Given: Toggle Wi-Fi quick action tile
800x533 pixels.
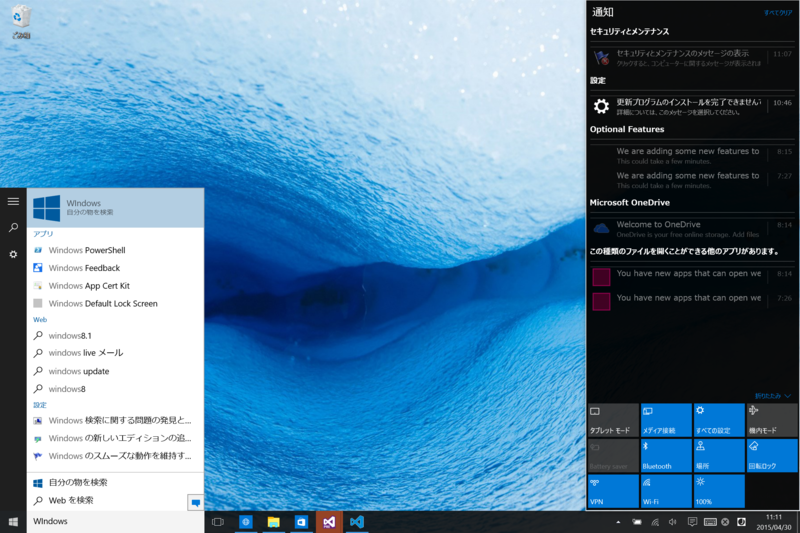Looking at the screenshot, I should pyautogui.click(x=666, y=491).
